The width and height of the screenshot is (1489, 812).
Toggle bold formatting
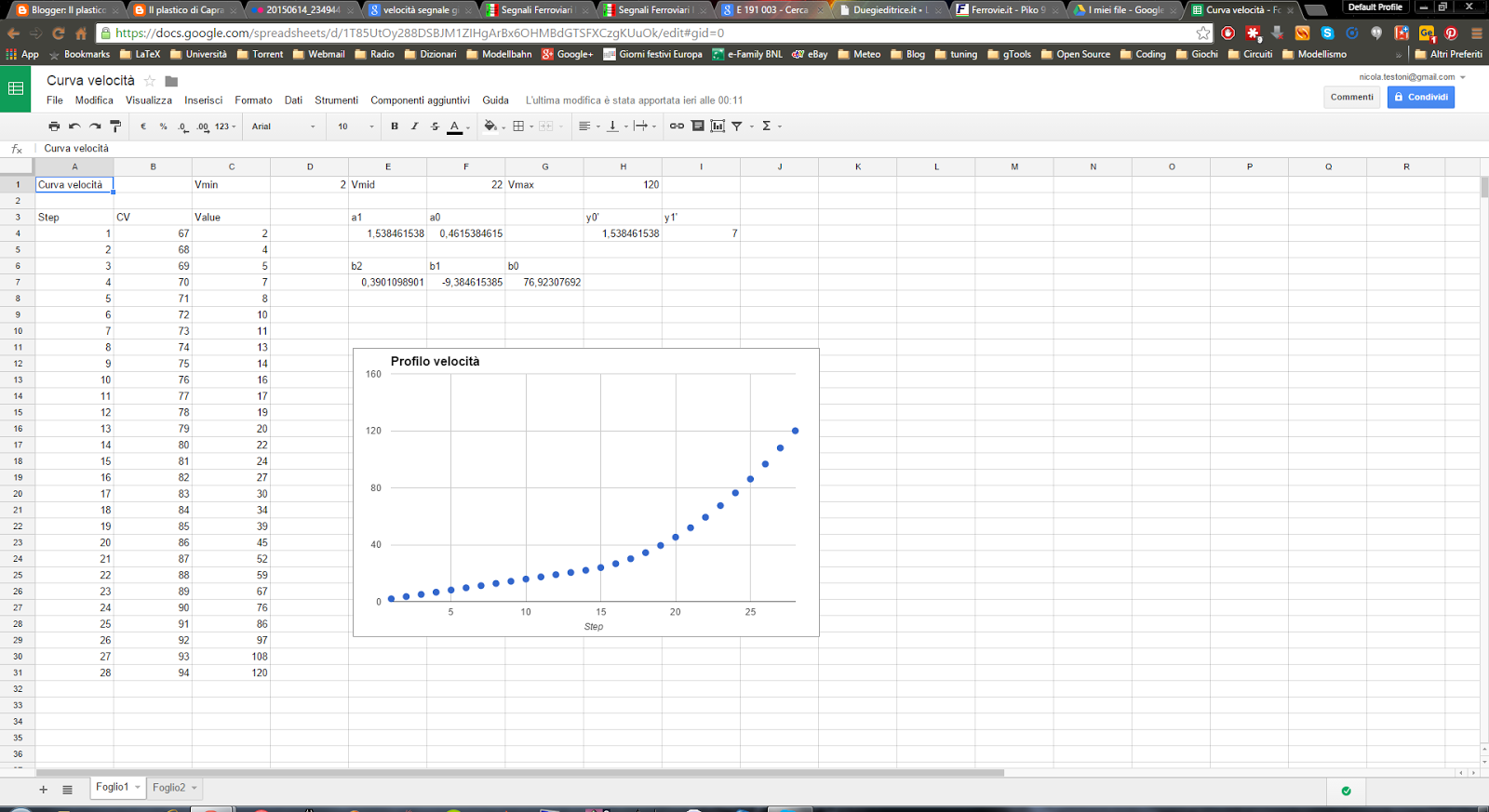click(395, 126)
